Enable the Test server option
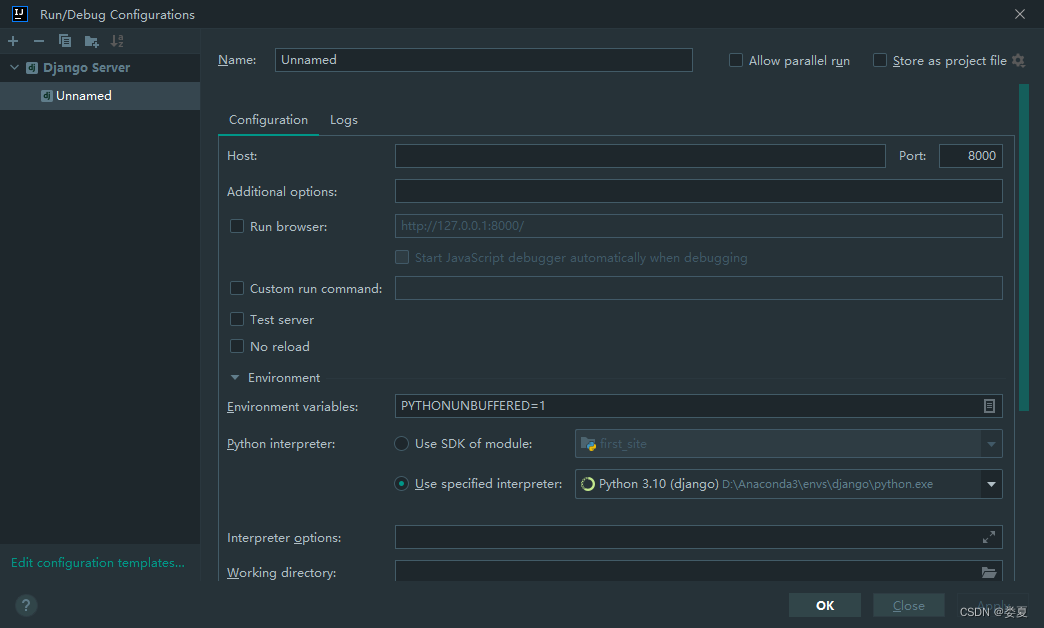Screen dimensions: 1044x628 point(237,319)
